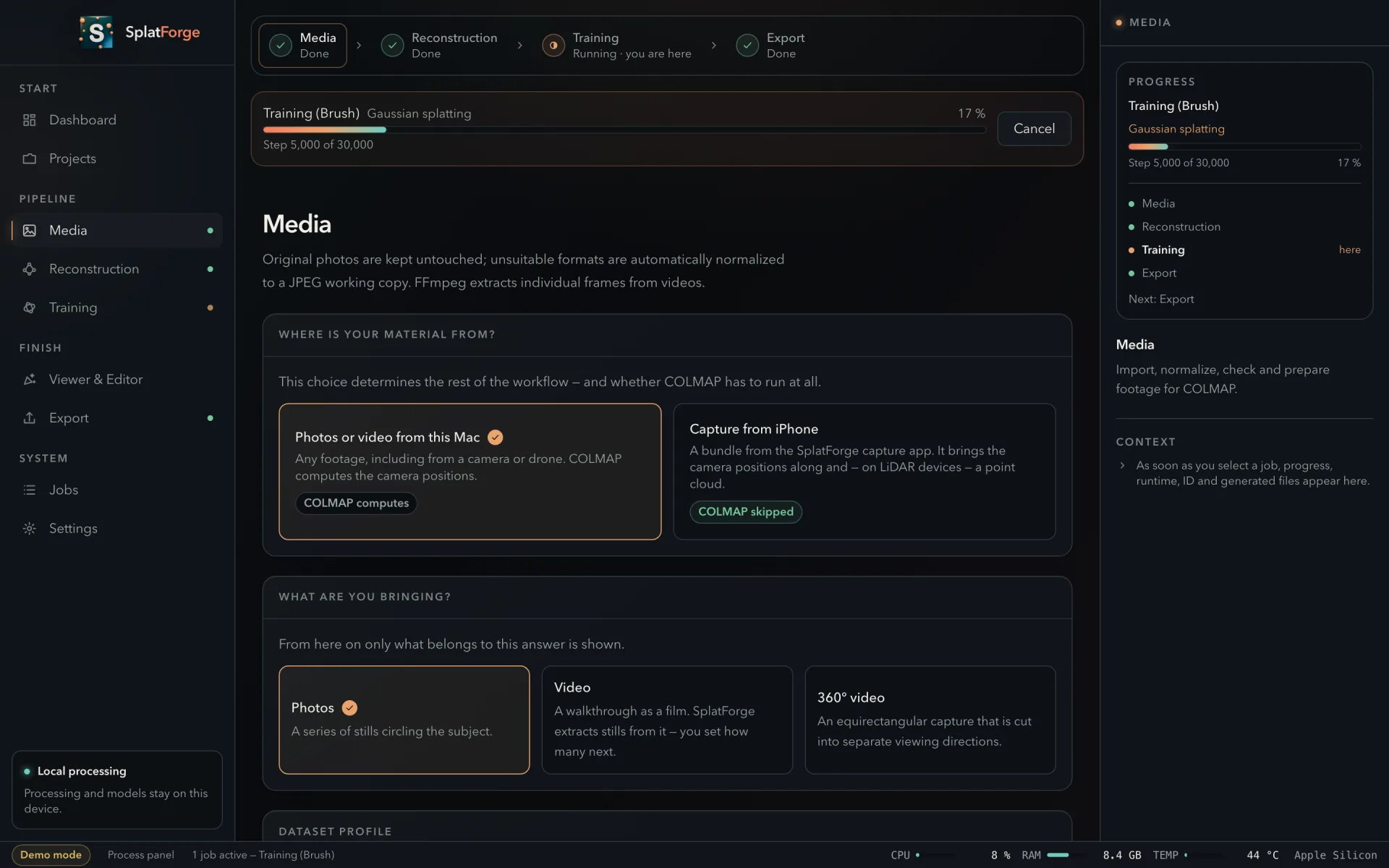Open Projects in the sidebar
This screenshot has width=1389, height=868.
pyautogui.click(x=117, y=158)
